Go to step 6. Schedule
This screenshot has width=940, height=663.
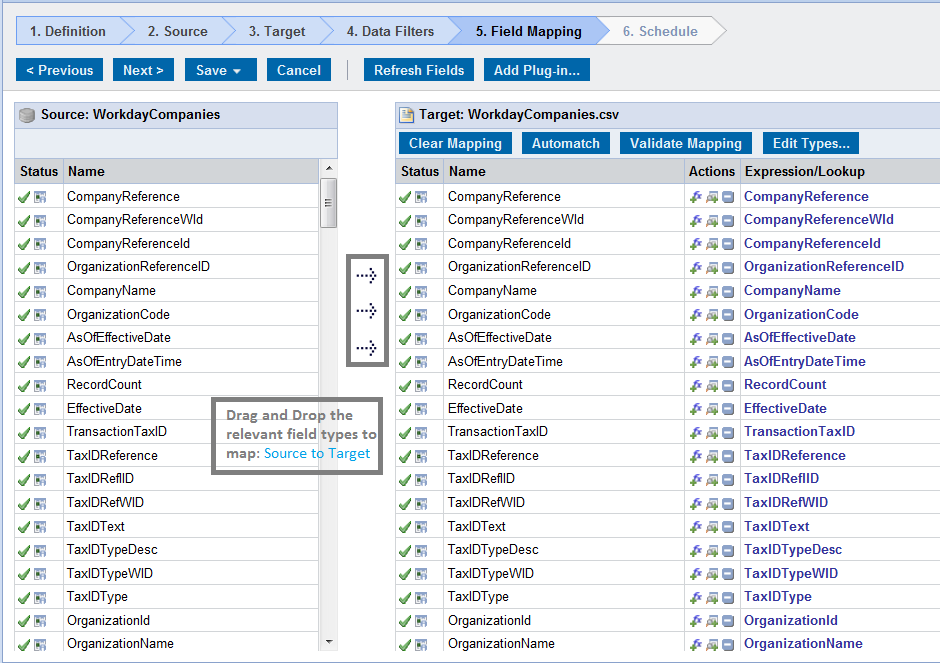pos(660,31)
